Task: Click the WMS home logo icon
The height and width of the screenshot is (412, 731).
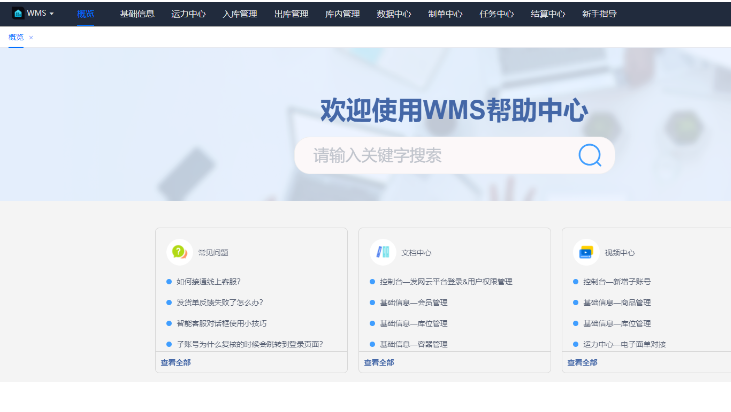Action: pos(18,13)
